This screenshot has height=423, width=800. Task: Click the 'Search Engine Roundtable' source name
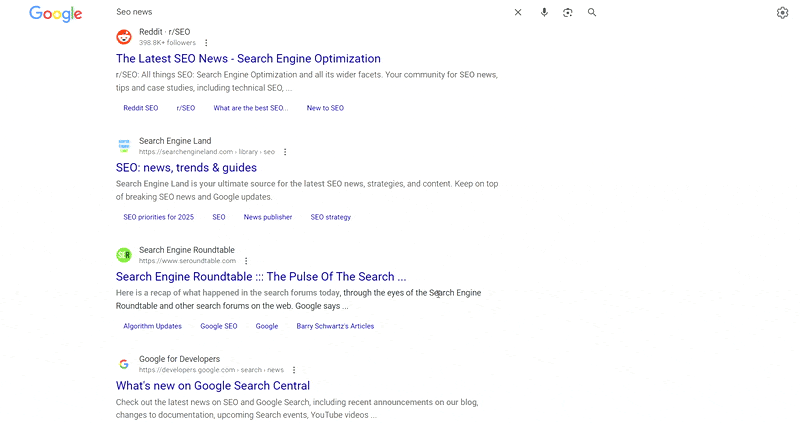[x=187, y=250]
